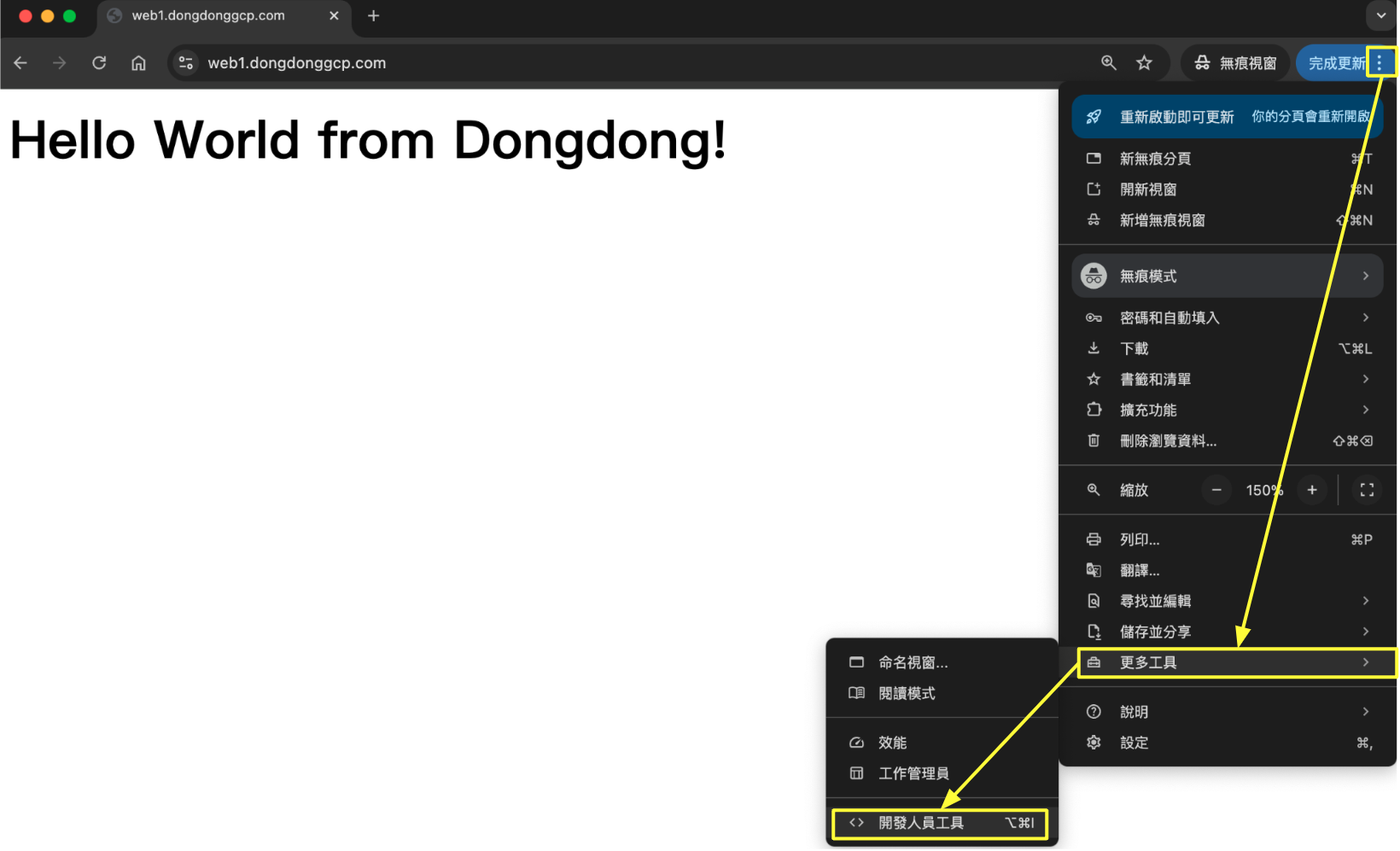This screenshot has width=1400, height=851.
Task: Open the tab search dropdown arrow
Action: [1380, 16]
